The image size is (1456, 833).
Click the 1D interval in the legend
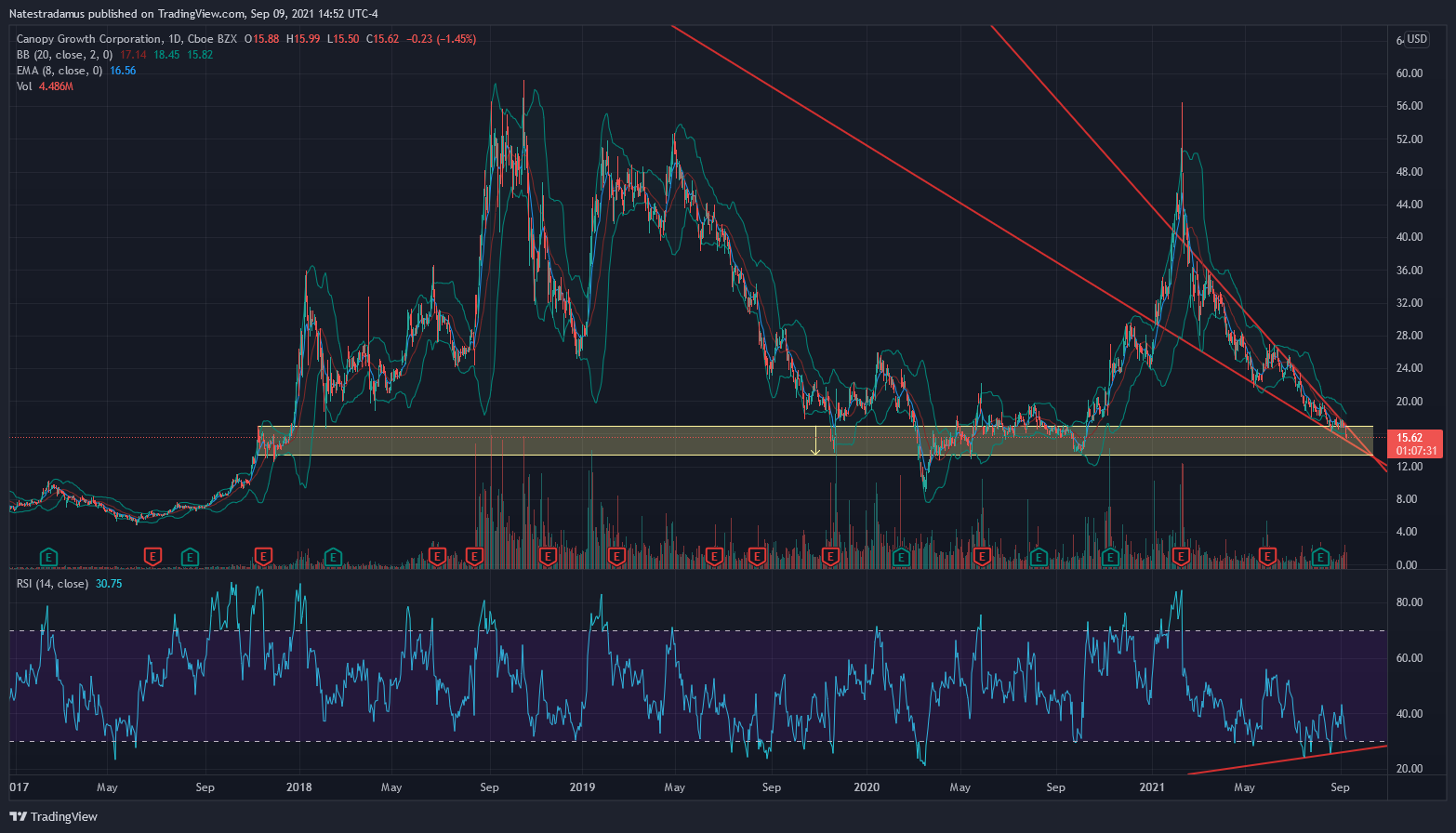pos(174,39)
